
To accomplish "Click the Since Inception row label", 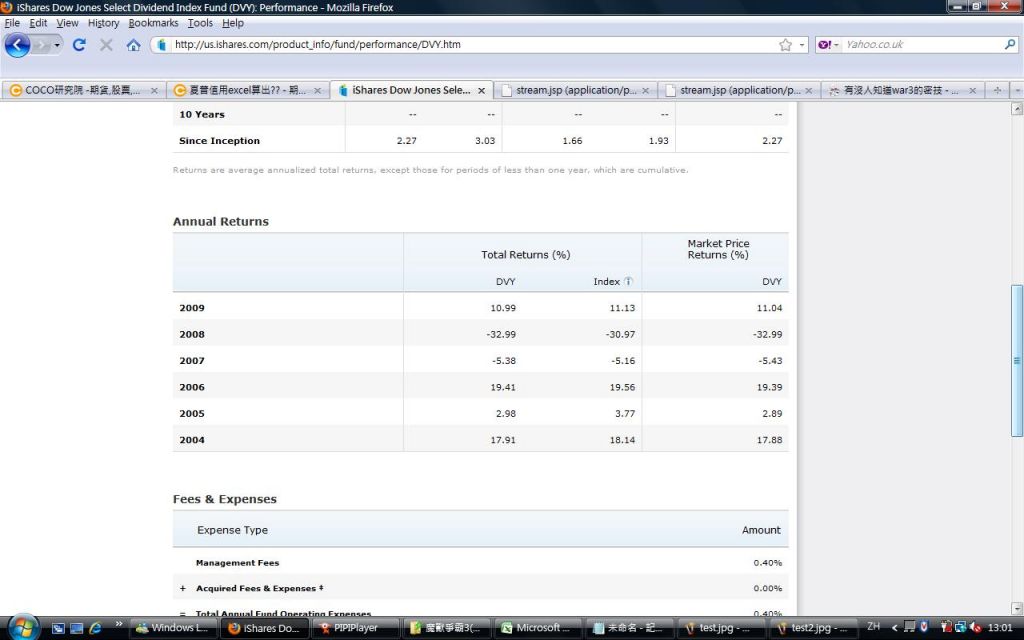I will 219,140.
